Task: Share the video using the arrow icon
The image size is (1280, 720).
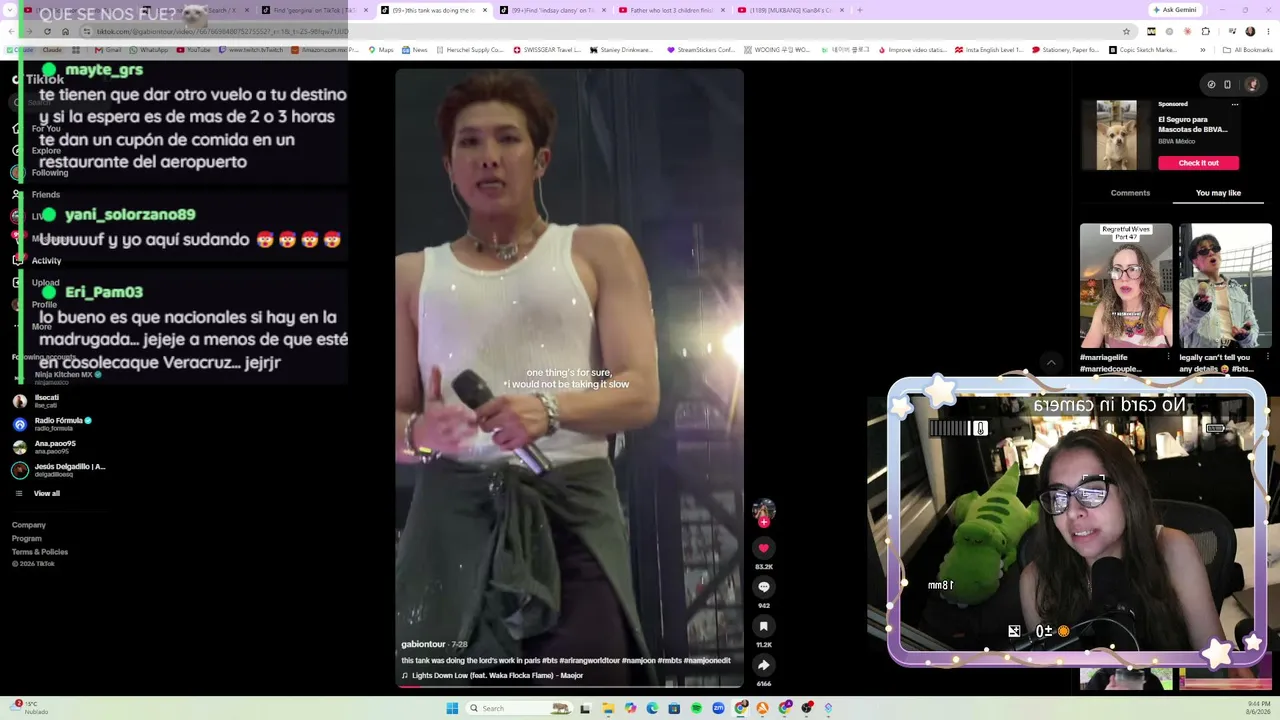Action: point(763,665)
